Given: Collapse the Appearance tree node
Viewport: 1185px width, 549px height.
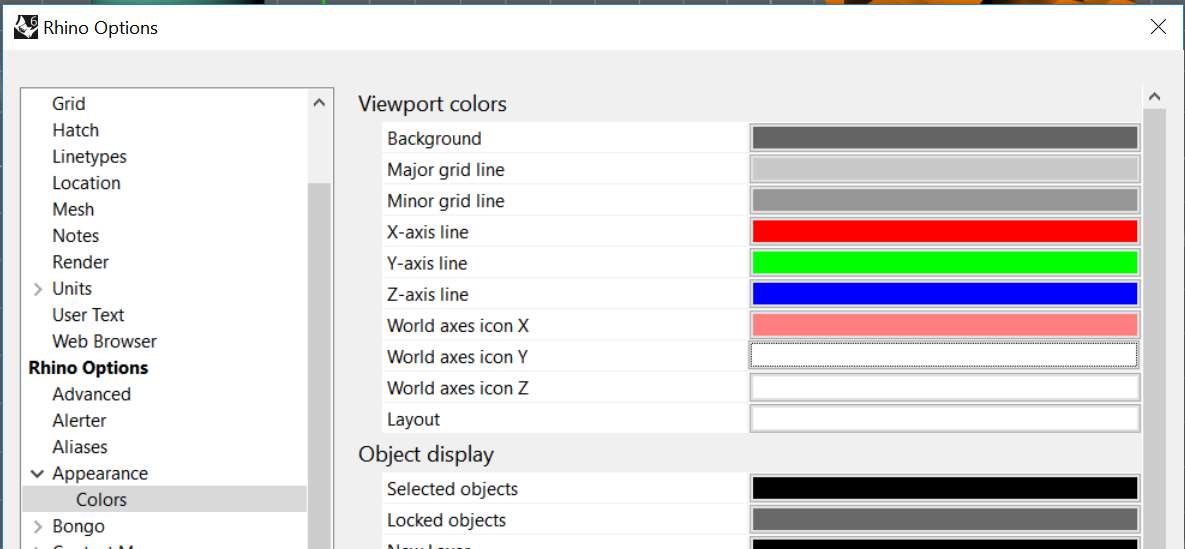Looking at the screenshot, I should pyautogui.click(x=36, y=473).
